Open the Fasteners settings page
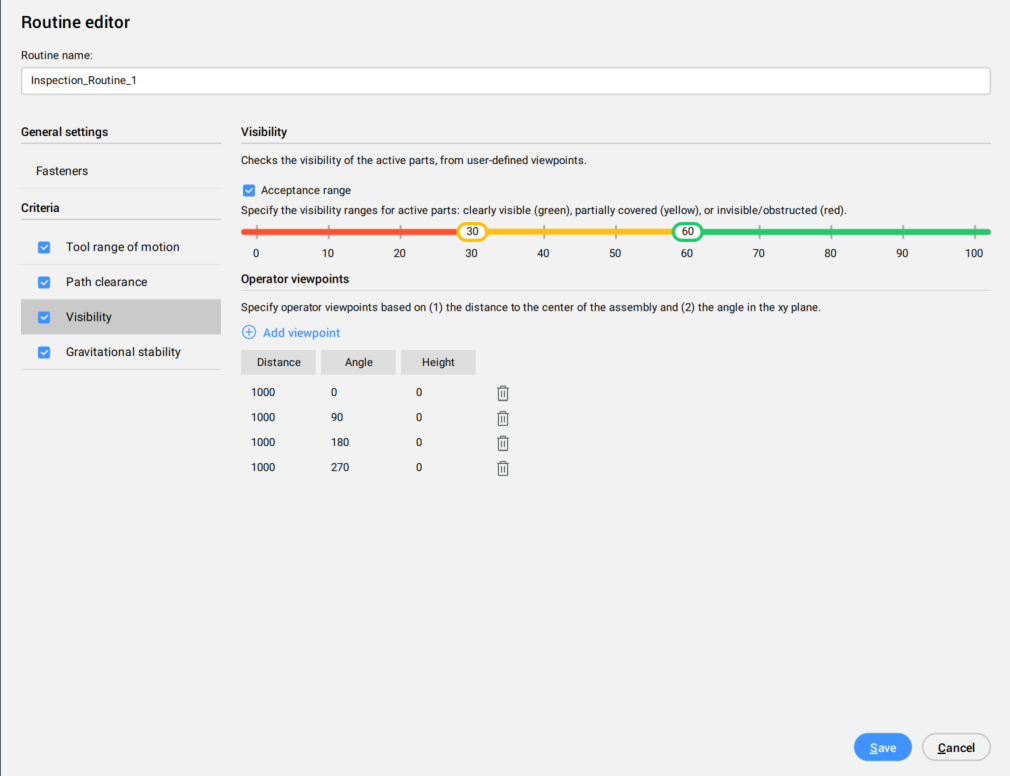Screen dimensions: 1010x776 point(62,171)
